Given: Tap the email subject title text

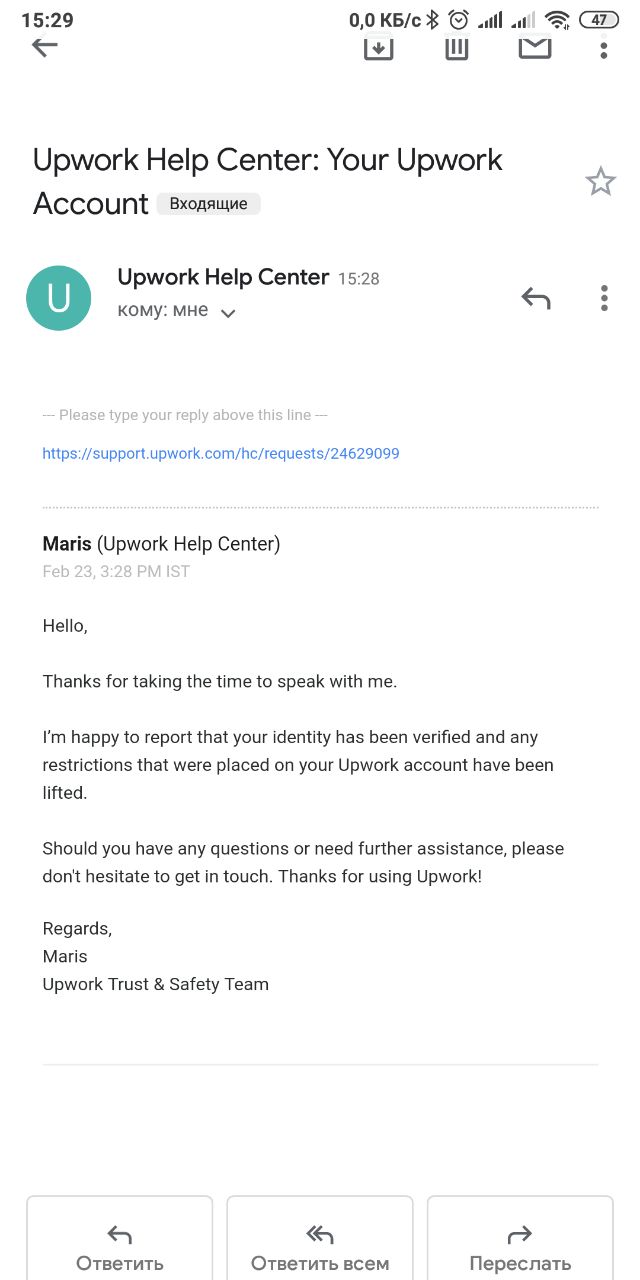Looking at the screenshot, I should coord(267,181).
